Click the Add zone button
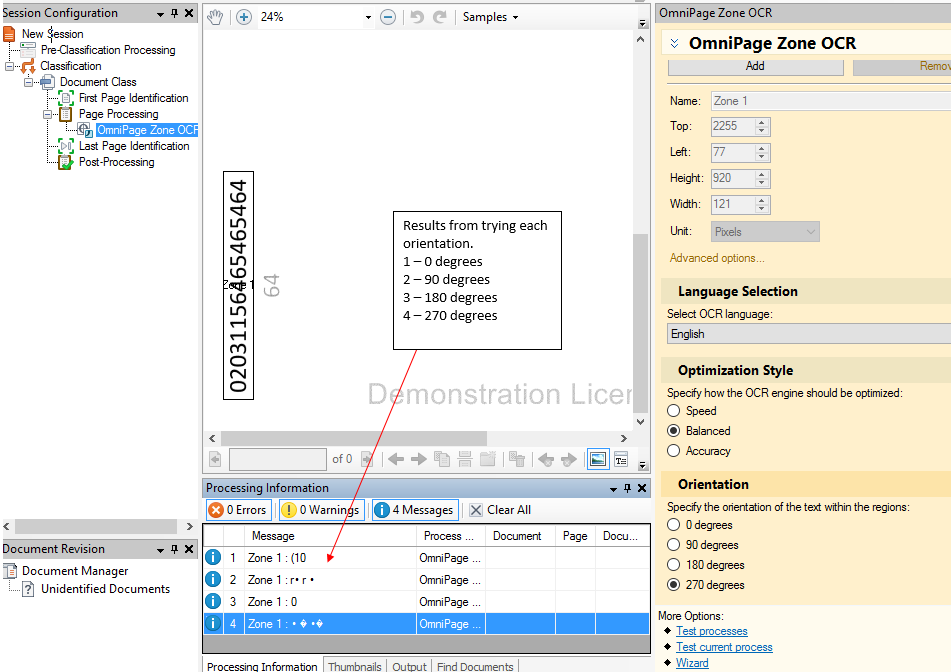Image resolution: width=951 pixels, height=672 pixels. click(x=755, y=66)
